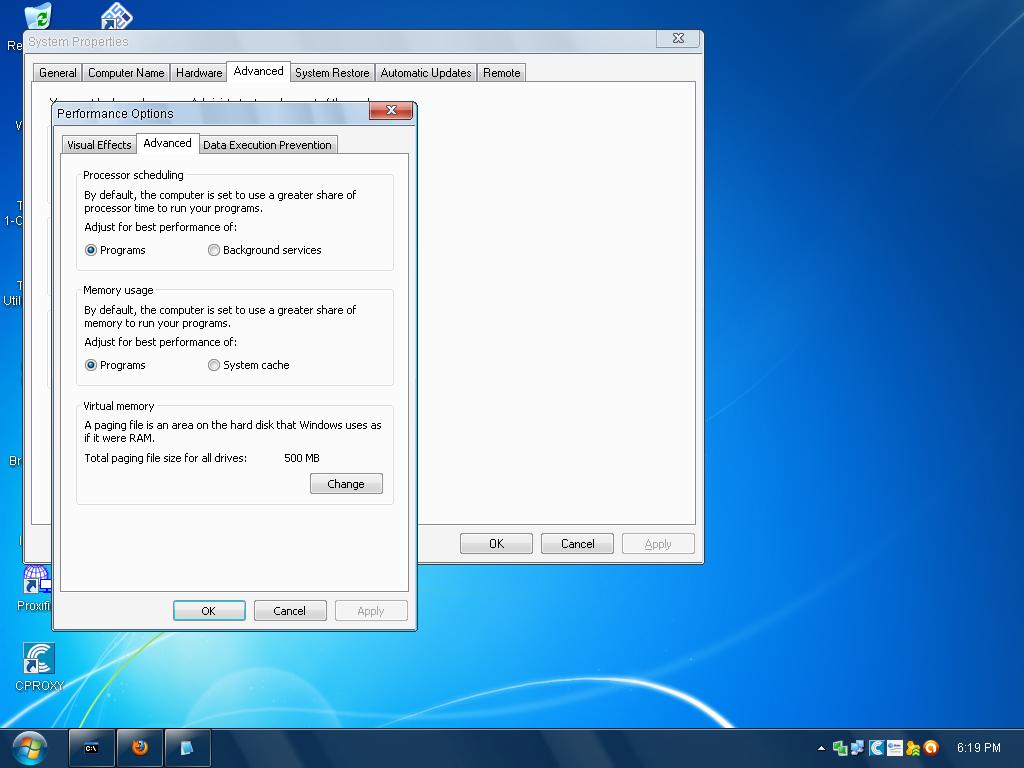Click the Command Prompt taskbar icon
This screenshot has width=1024, height=768.
(91, 748)
